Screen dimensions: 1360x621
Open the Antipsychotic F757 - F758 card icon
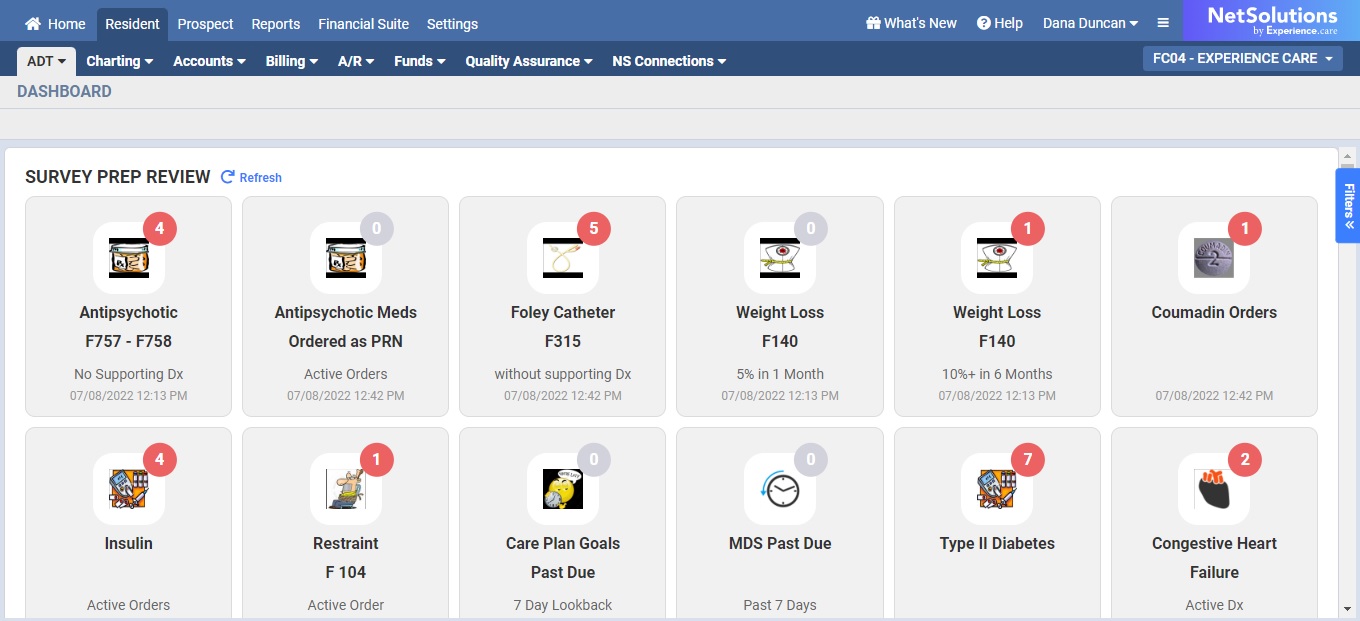click(129, 257)
